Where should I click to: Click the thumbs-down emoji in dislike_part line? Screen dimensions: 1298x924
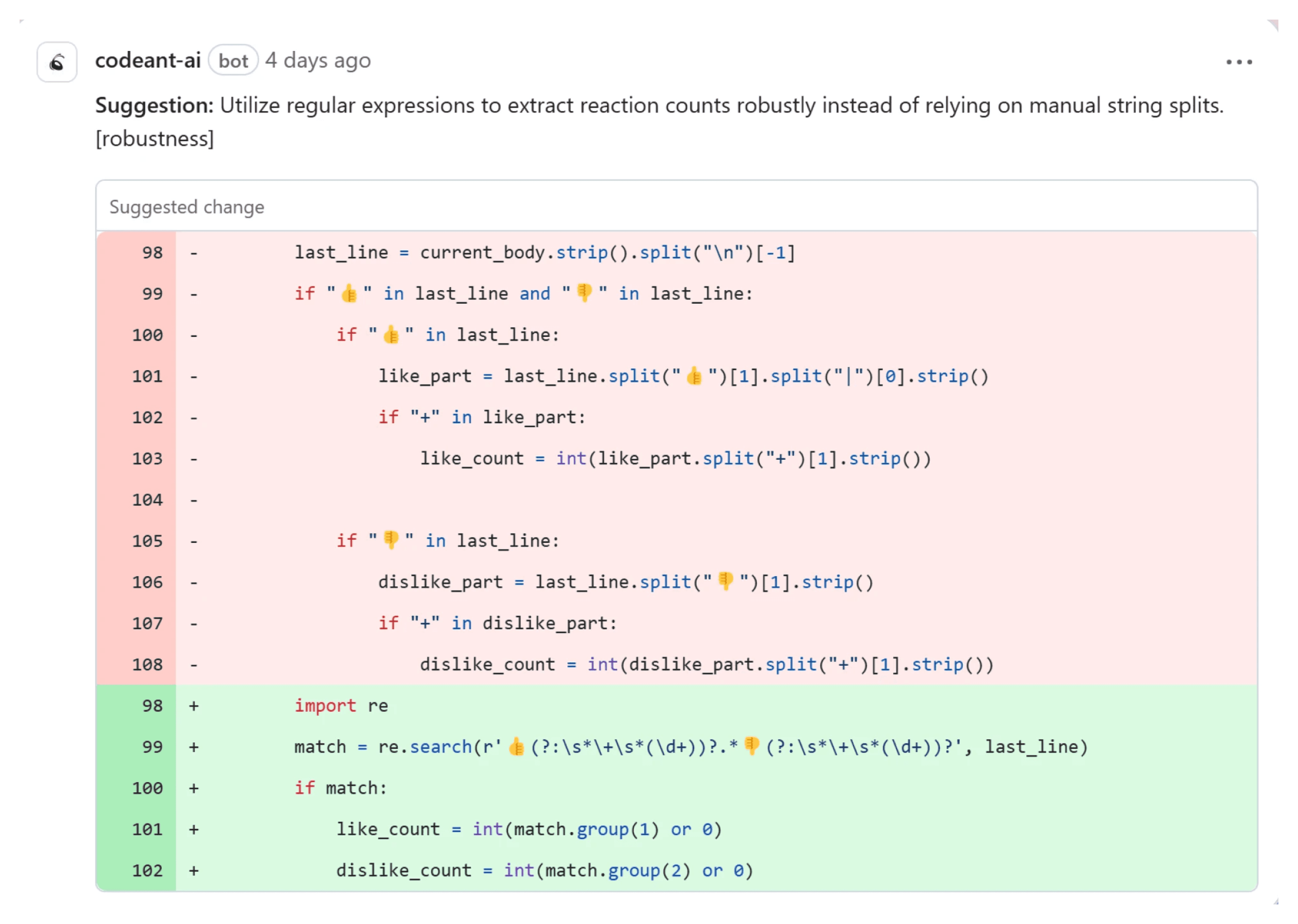(x=725, y=581)
